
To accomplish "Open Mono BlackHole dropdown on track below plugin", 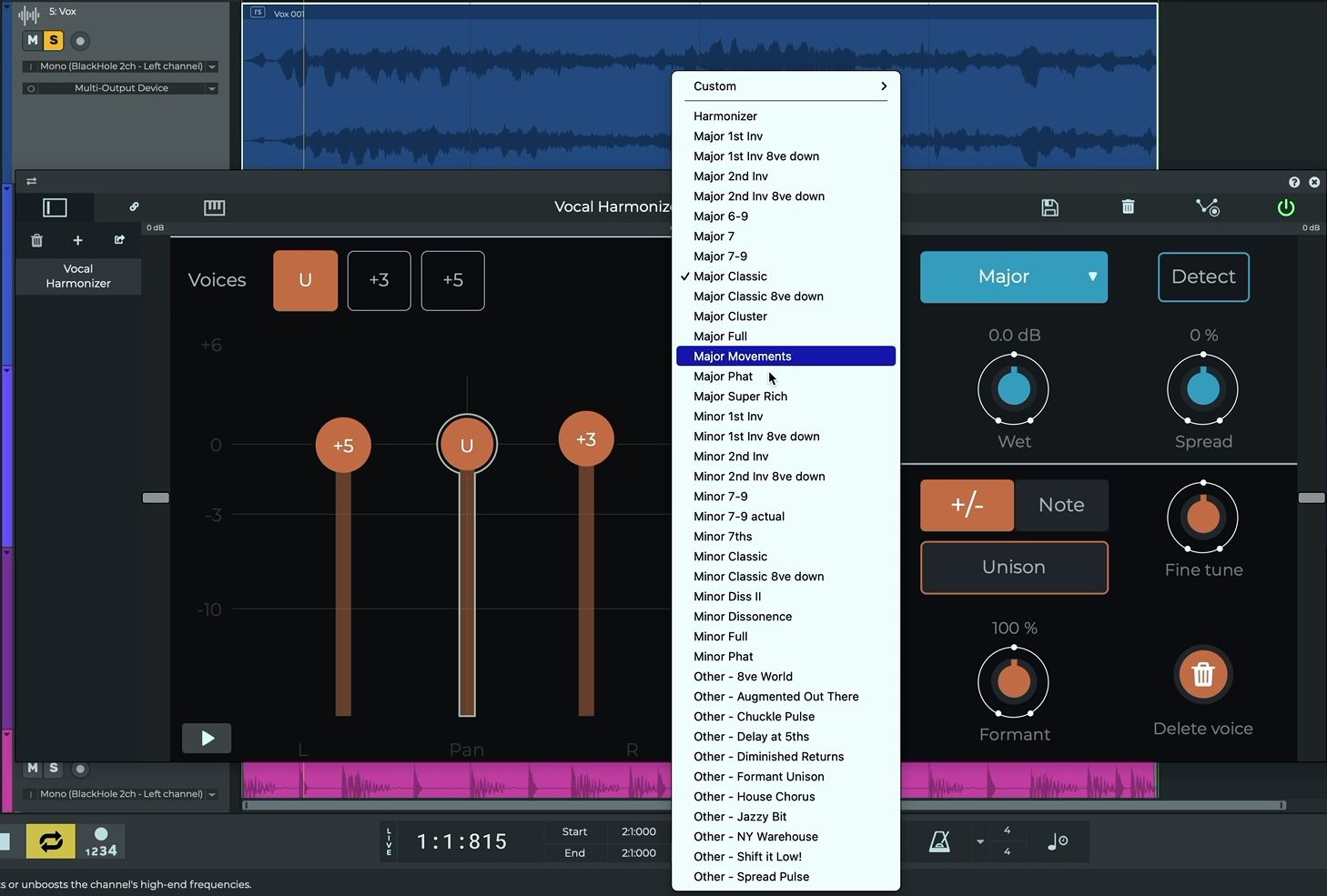I will [x=120, y=794].
